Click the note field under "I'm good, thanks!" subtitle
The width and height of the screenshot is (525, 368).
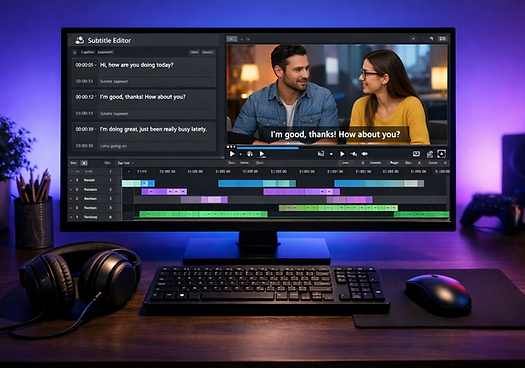[156, 114]
